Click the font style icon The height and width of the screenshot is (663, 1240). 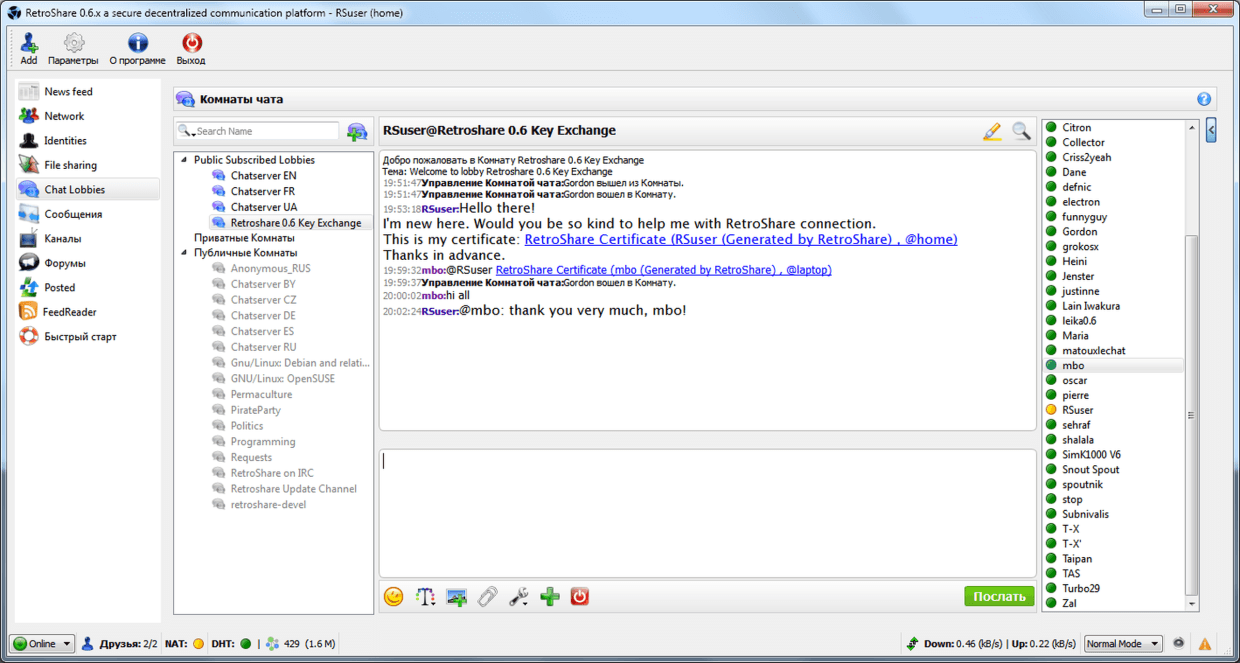tap(425, 597)
